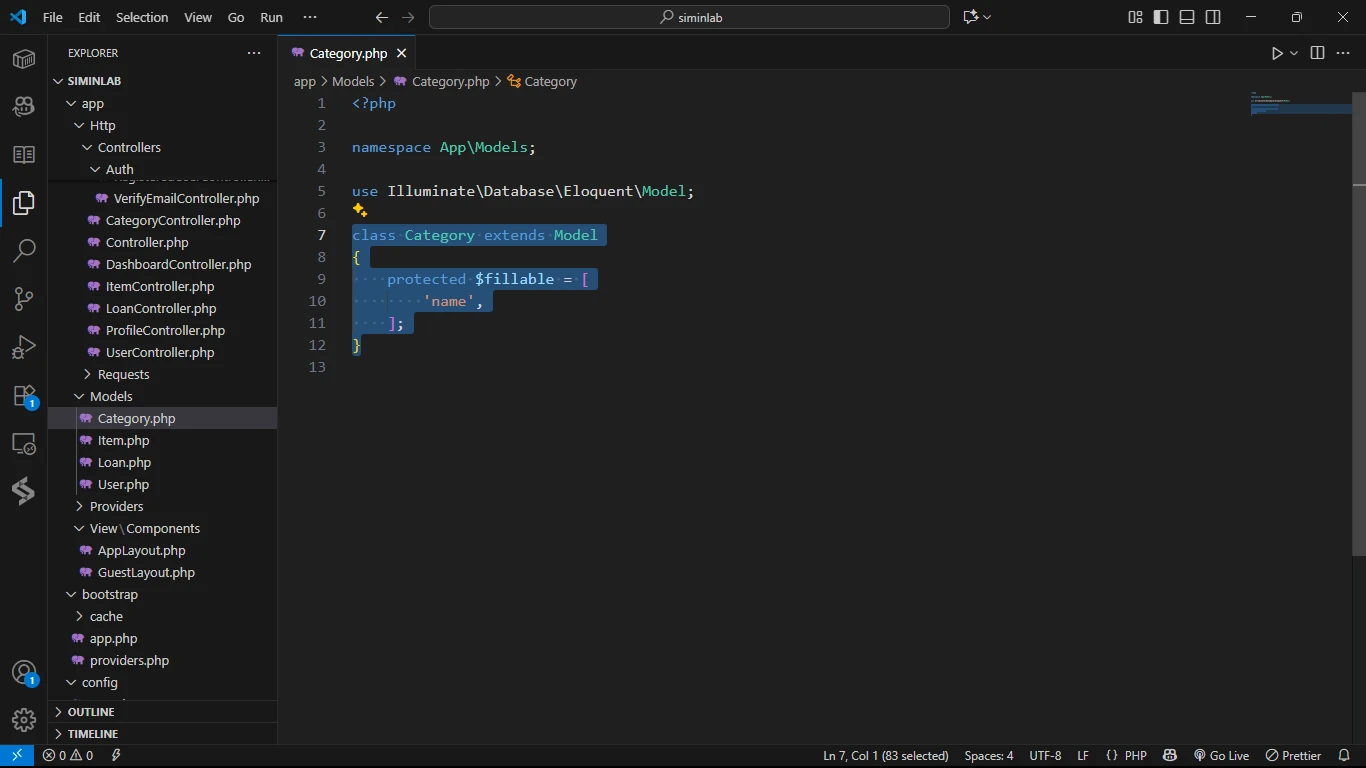Expand the OUTLINE section
Screen dimensions: 1366x768
91,712
